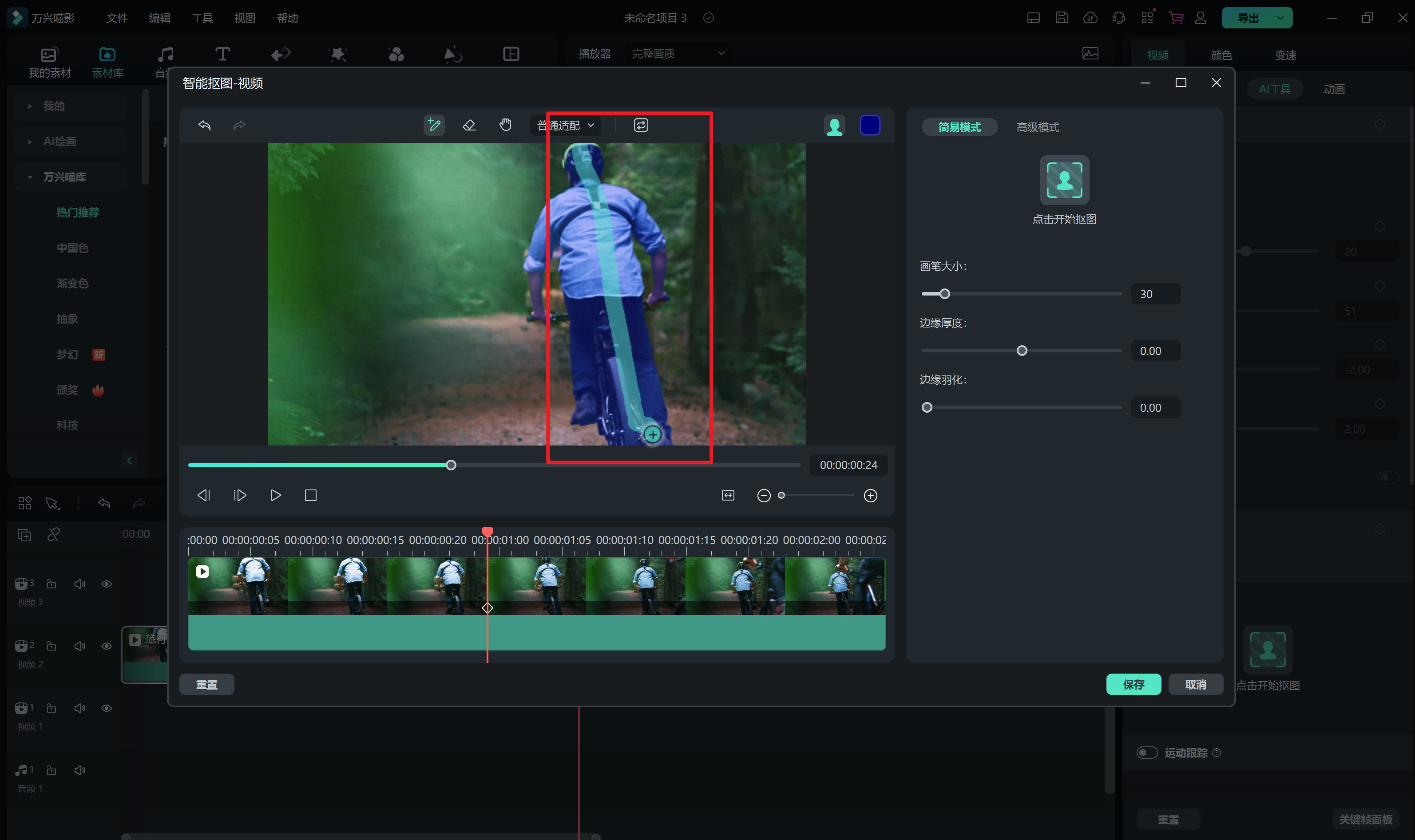Click the cloud upload icon
The height and width of the screenshot is (840, 1415).
coord(1090,18)
